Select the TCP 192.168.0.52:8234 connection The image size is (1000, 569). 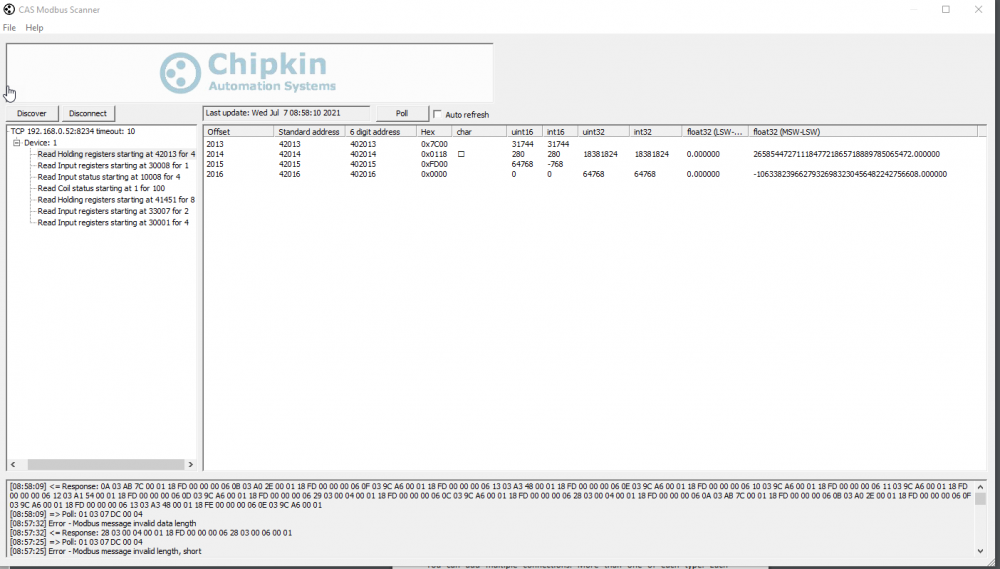pos(72,131)
